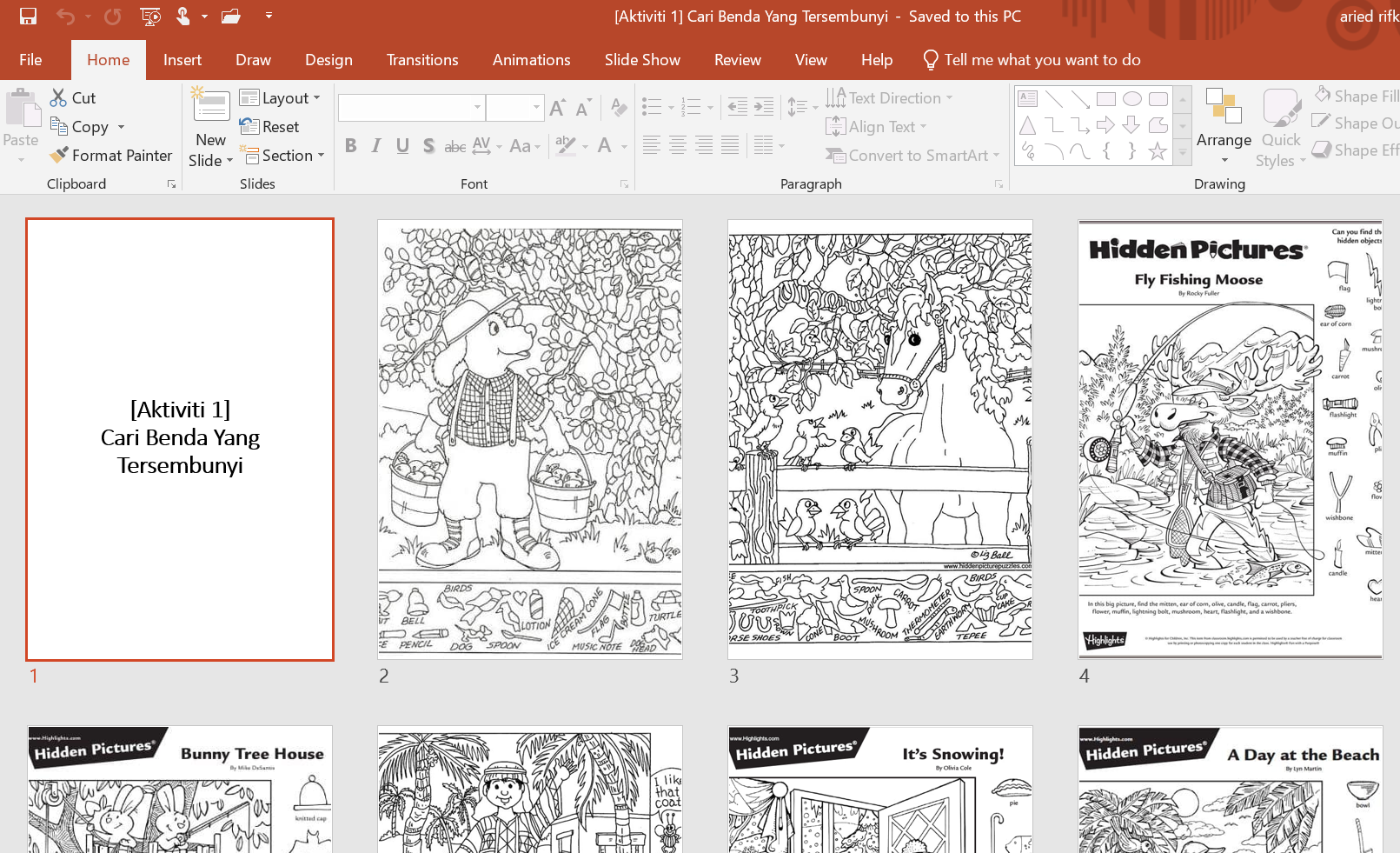The width and height of the screenshot is (1400, 853).
Task: Select the Fly Fishing Moose slide thumbnail
Action: [1230, 439]
